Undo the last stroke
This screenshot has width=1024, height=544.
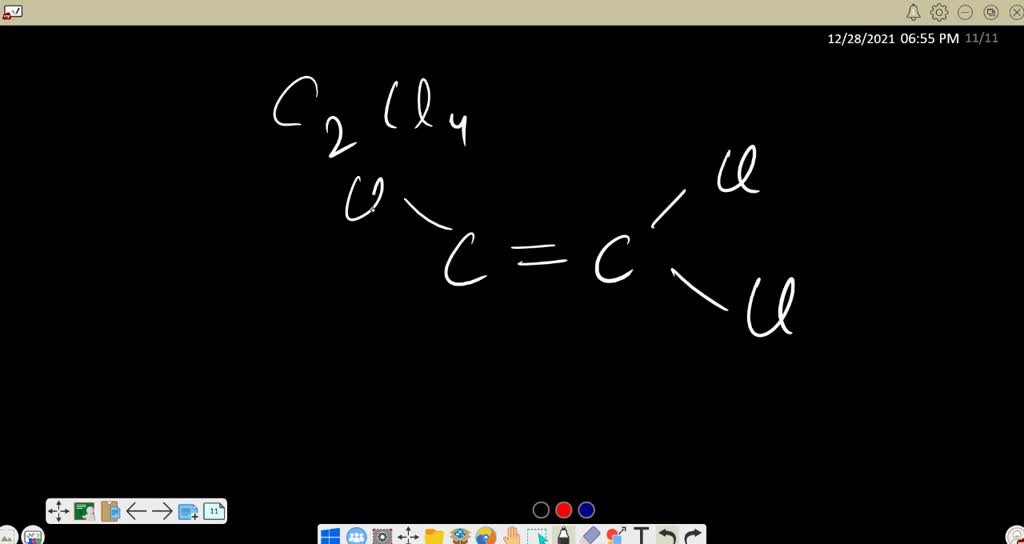click(667, 536)
